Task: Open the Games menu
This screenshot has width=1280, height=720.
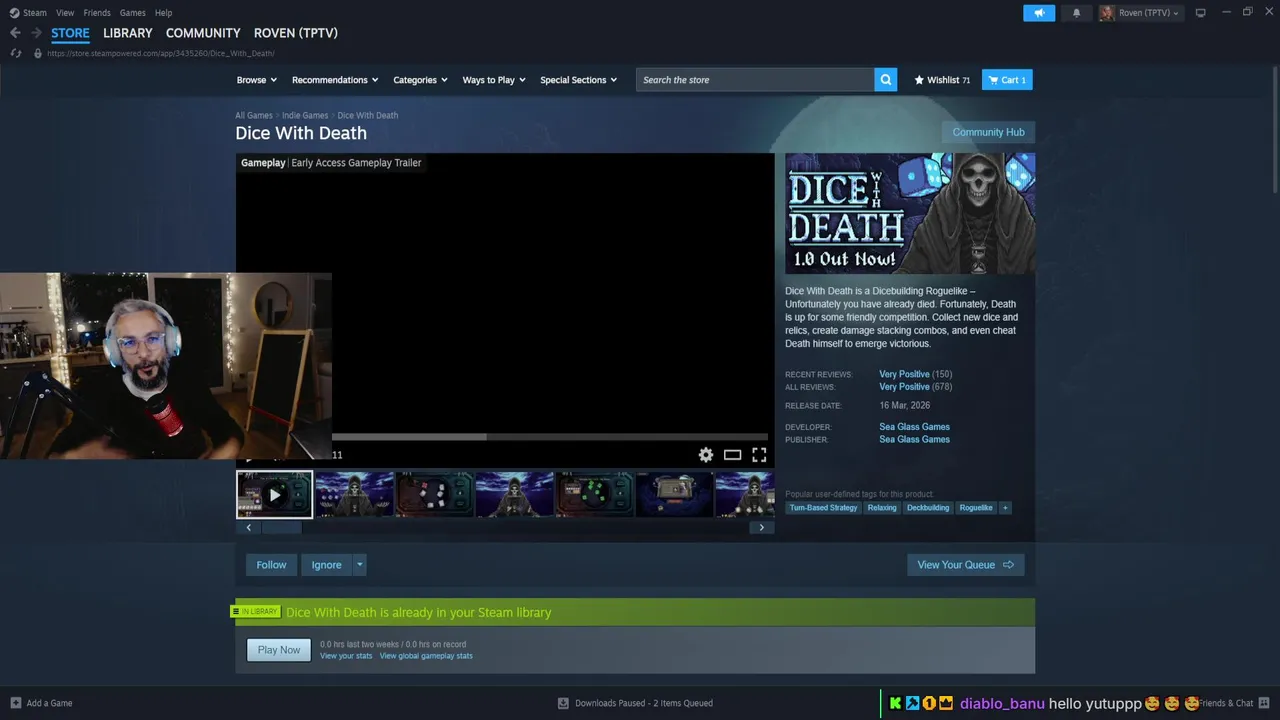Action: tap(132, 13)
